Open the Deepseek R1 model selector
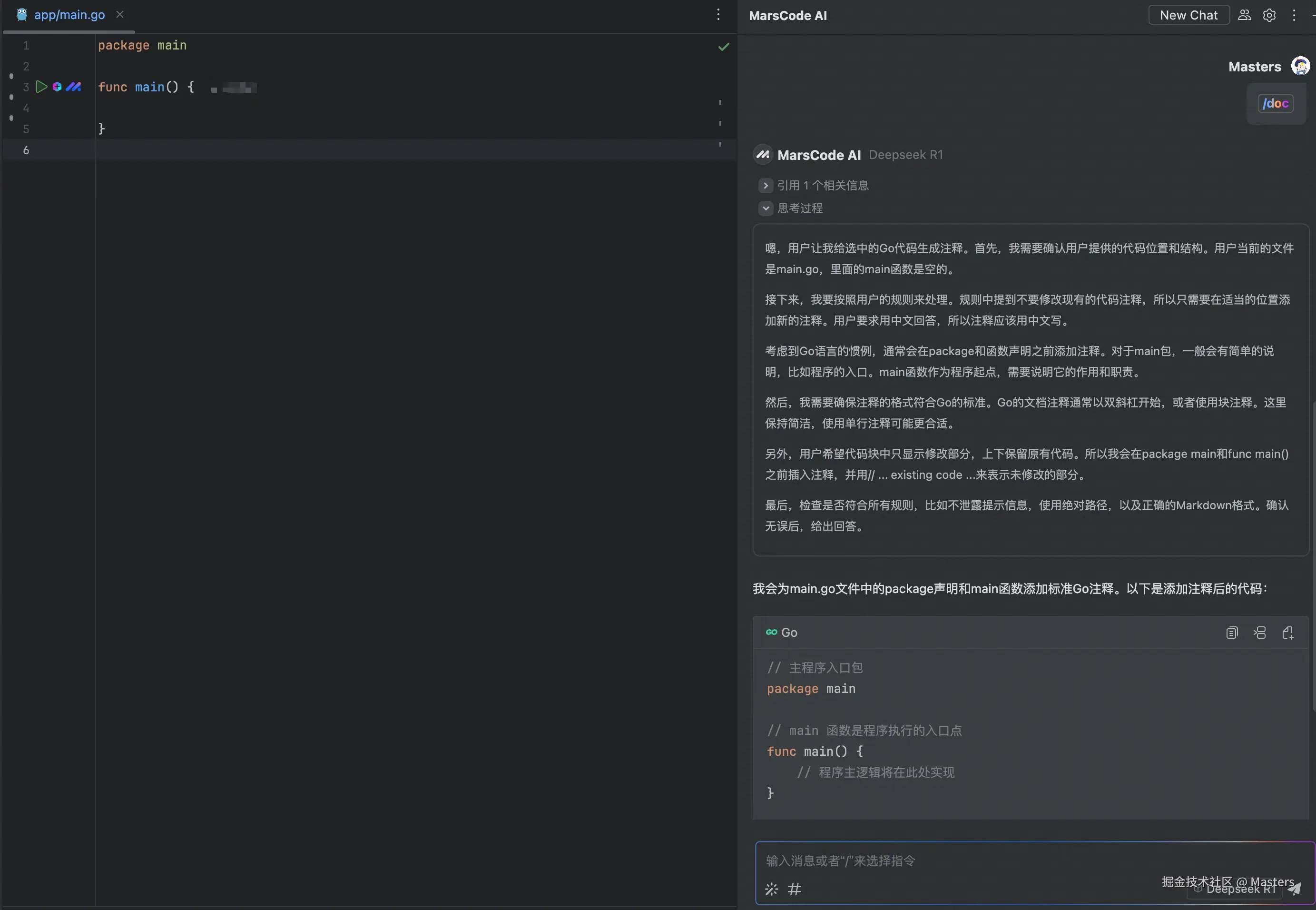 pyautogui.click(x=1235, y=889)
